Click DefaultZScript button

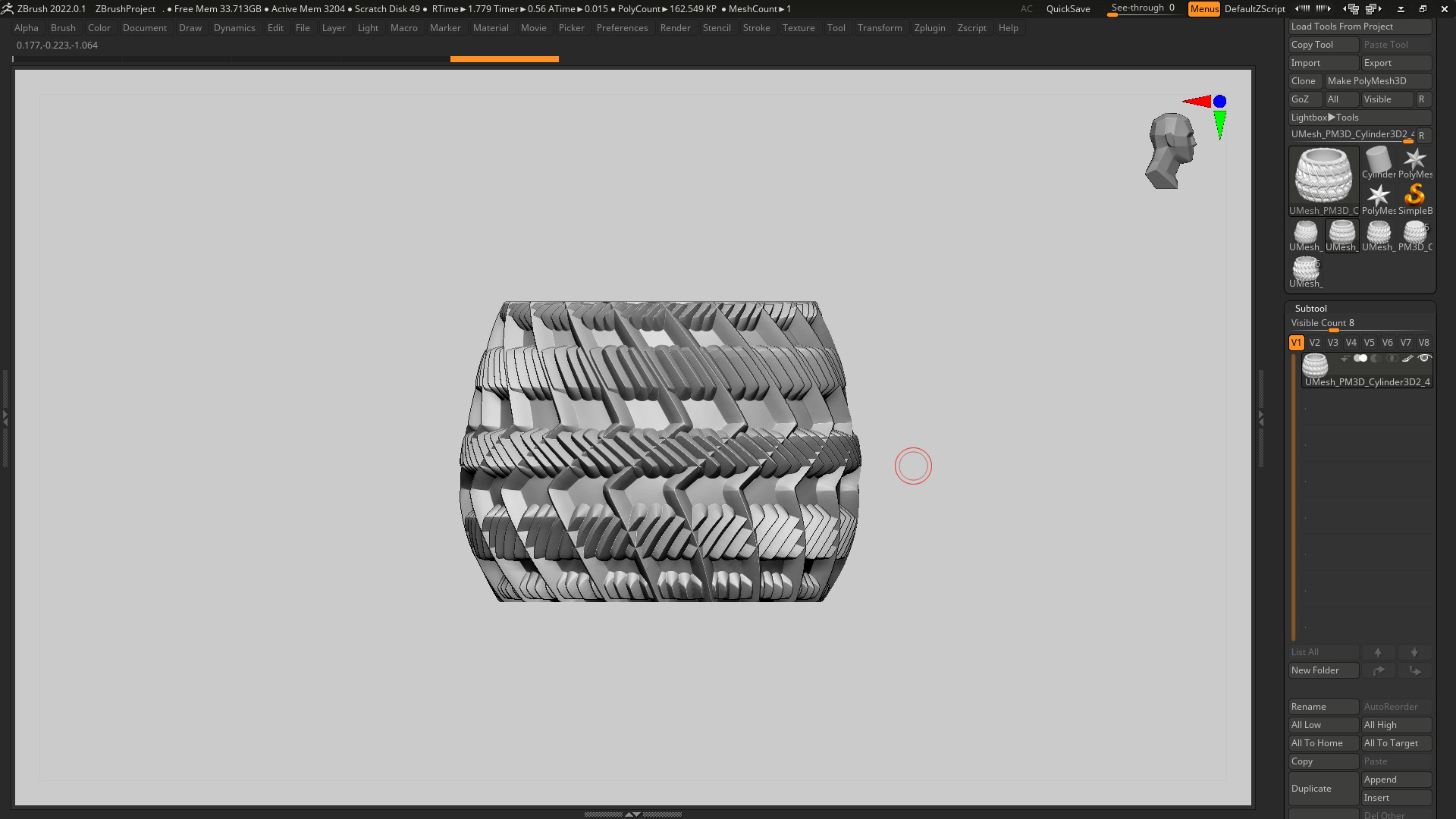point(1254,9)
